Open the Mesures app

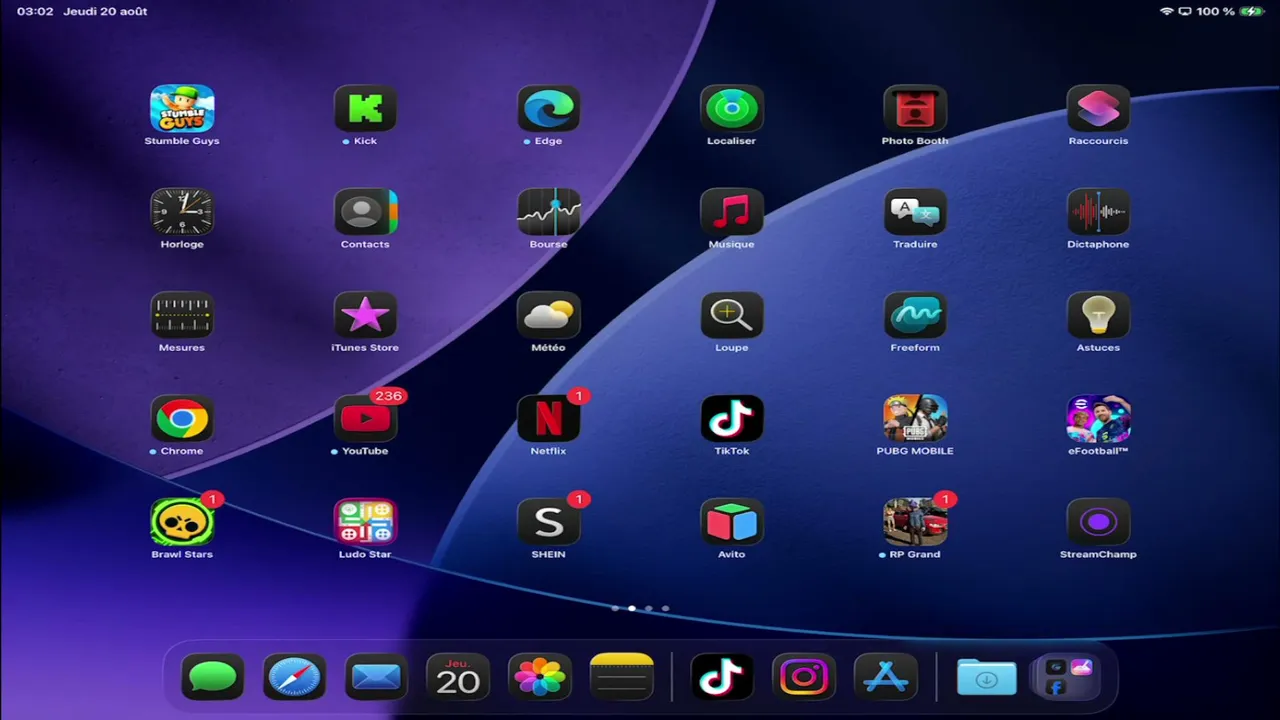pyautogui.click(x=182, y=315)
